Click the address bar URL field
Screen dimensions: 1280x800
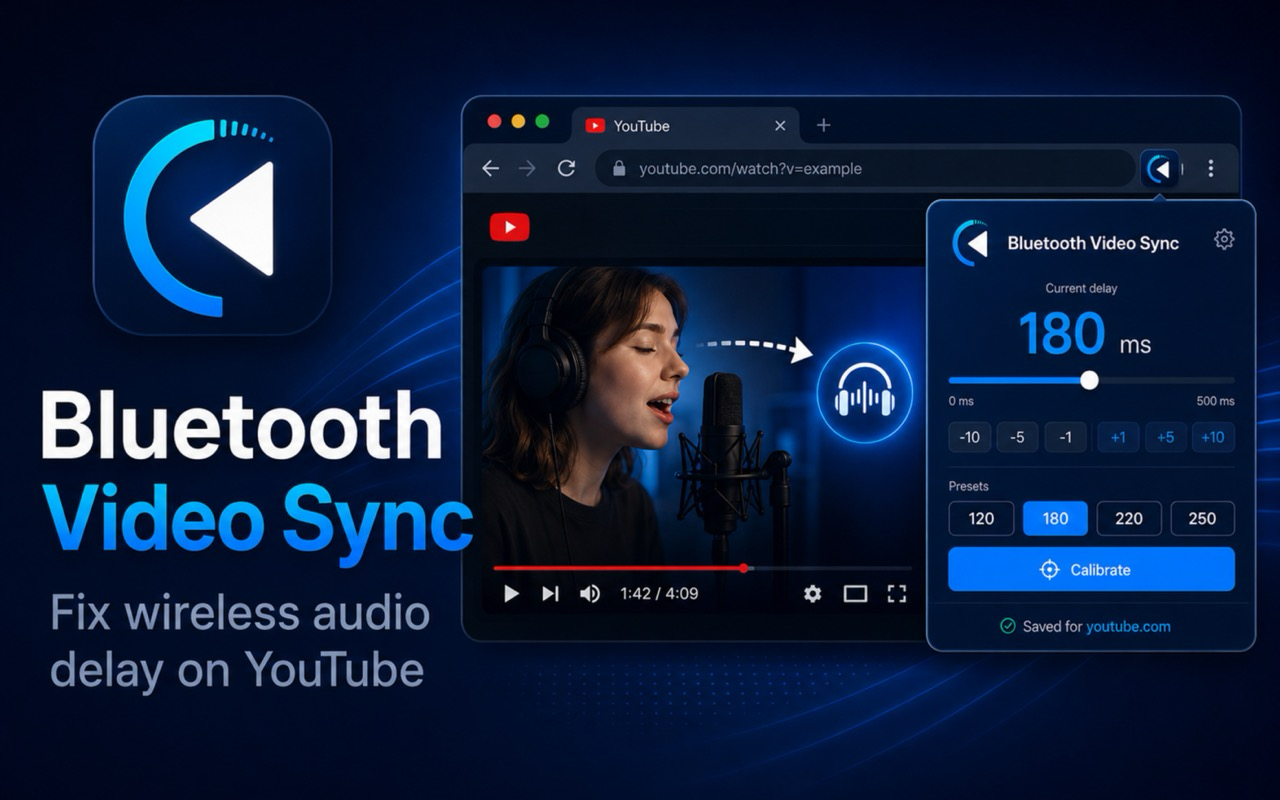coord(865,169)
